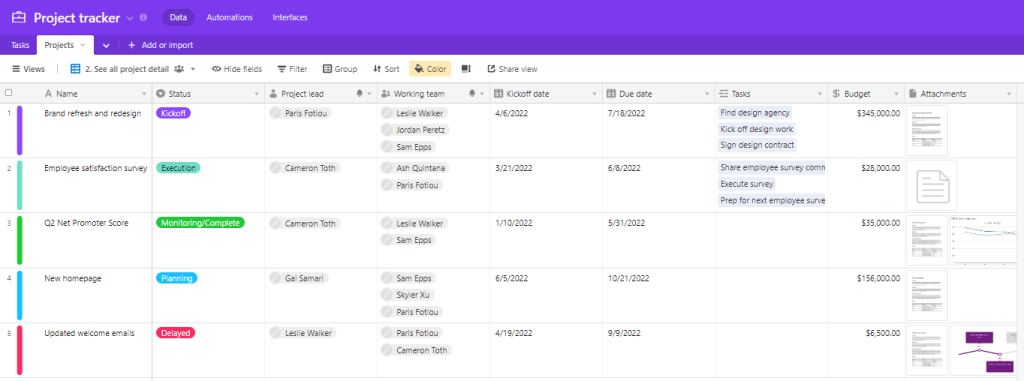Open the Interfaces tab

click(x=290, y=18)
